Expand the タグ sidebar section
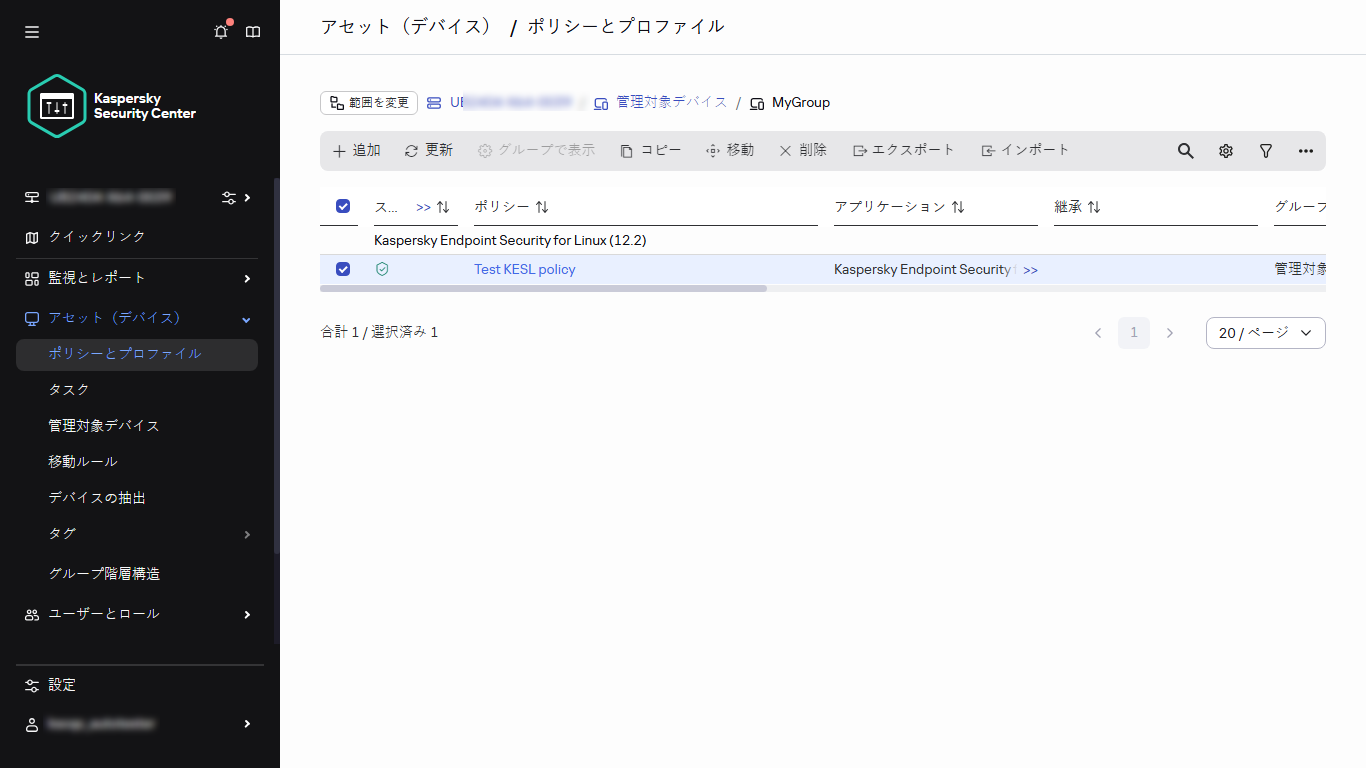The height and width of the screenshot is (768, 1366). click(62, 533)
